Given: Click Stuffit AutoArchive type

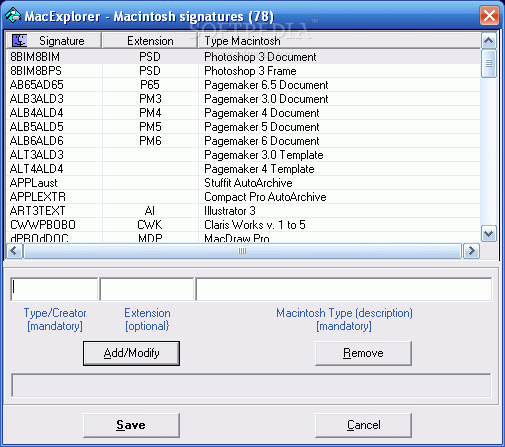Looking at the screenshot, I should click(x=248, y=183).
